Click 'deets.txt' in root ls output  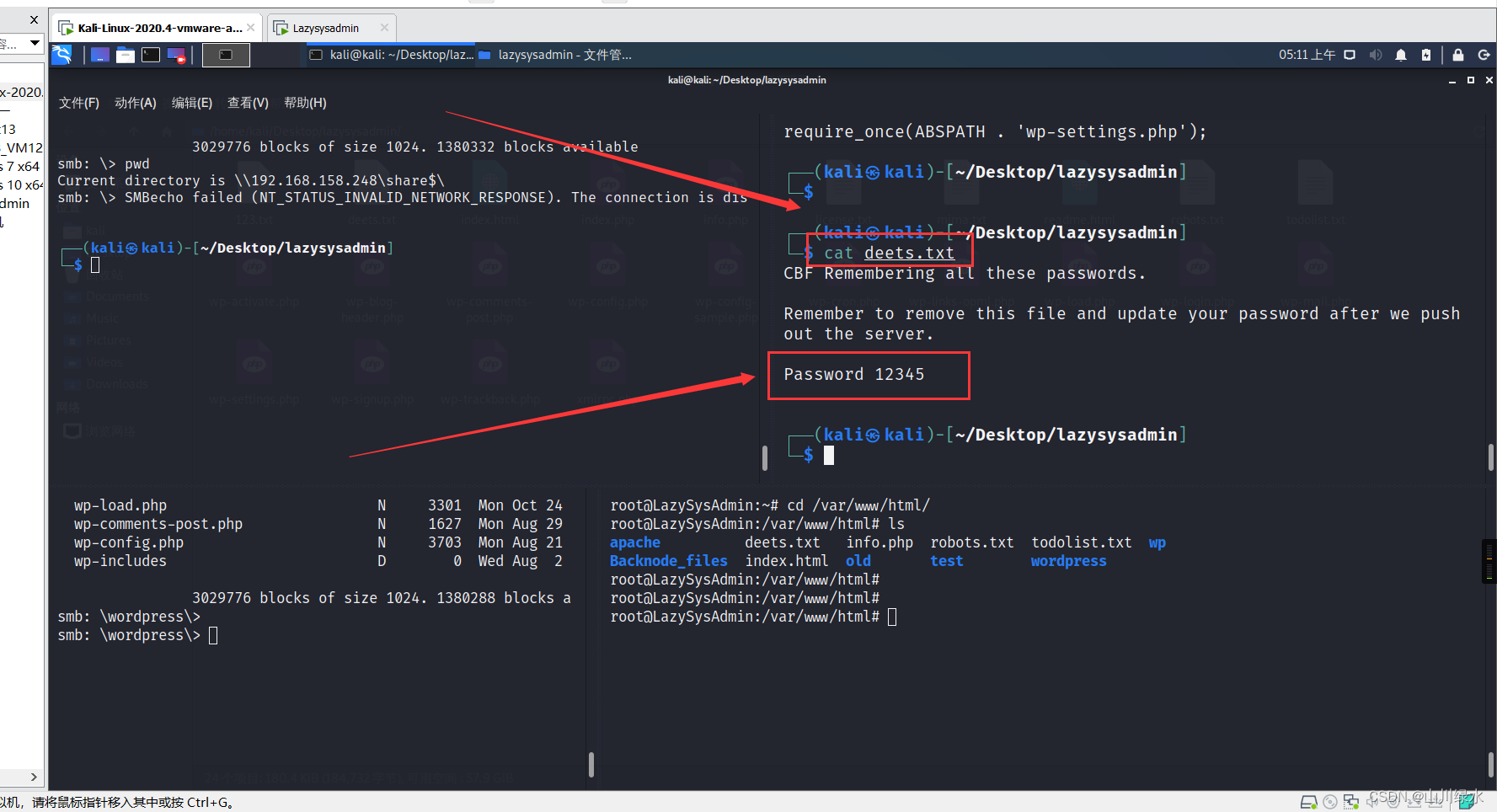[x=782, y=542]
